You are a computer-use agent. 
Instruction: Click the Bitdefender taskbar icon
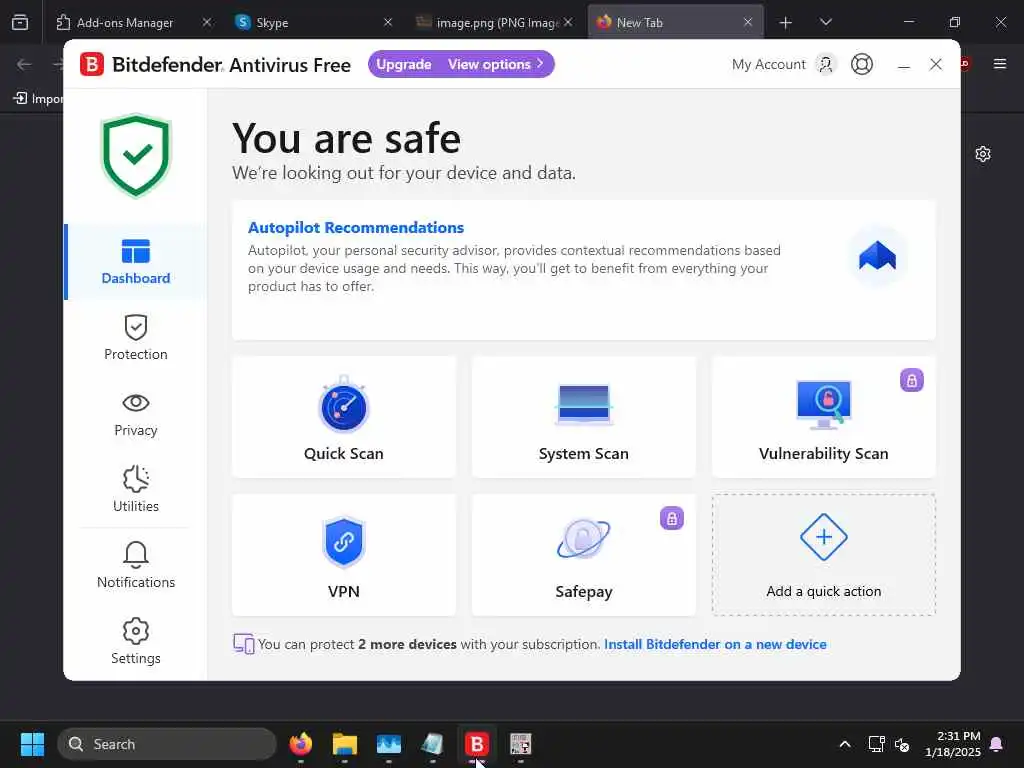pyautogui.click(x=477, y=744)
